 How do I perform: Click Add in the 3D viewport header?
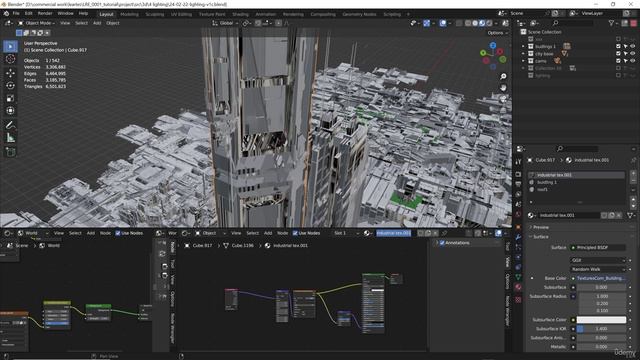click(x=97, y=23)
